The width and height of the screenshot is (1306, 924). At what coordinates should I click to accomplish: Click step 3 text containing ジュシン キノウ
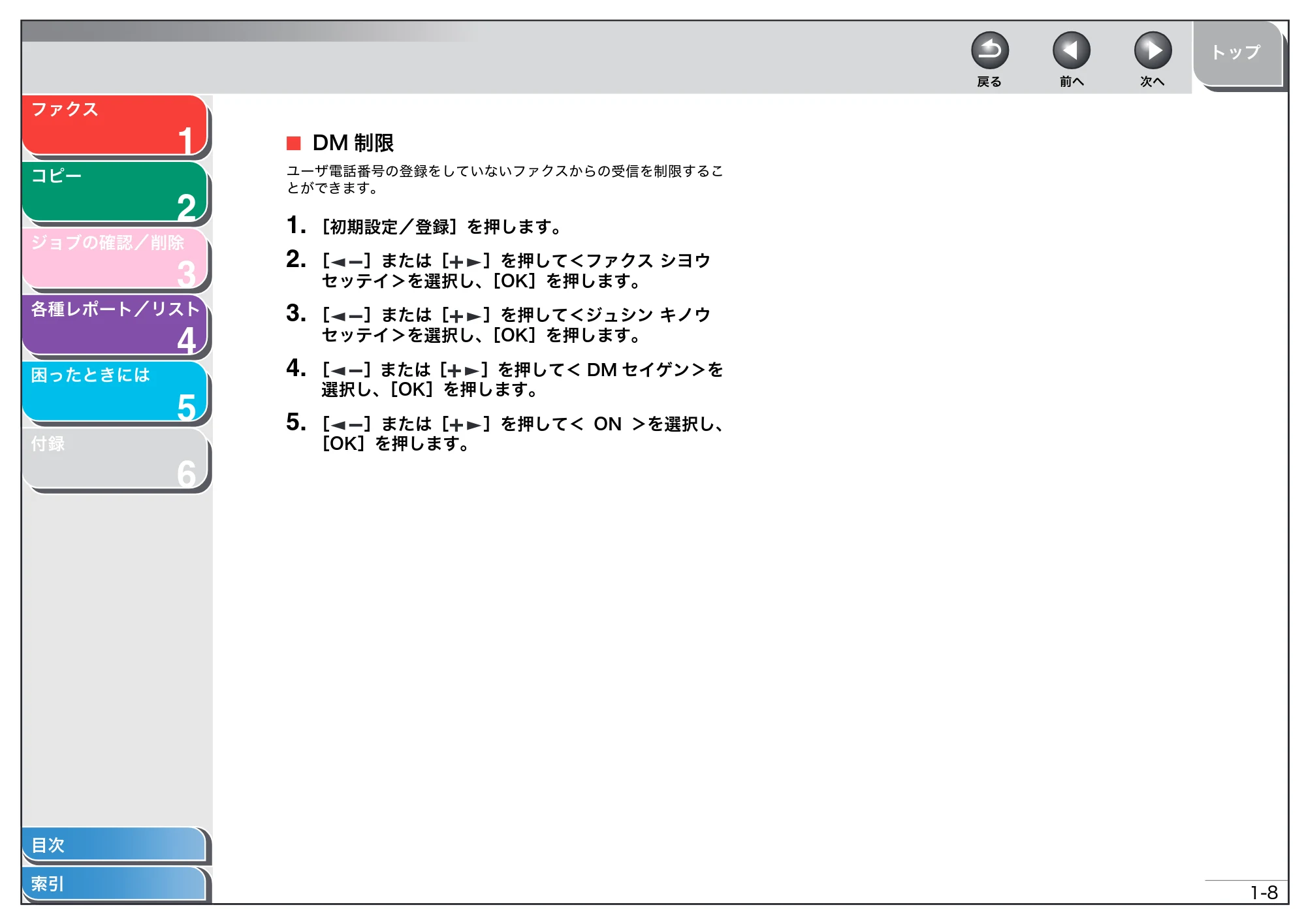(516, 325)
